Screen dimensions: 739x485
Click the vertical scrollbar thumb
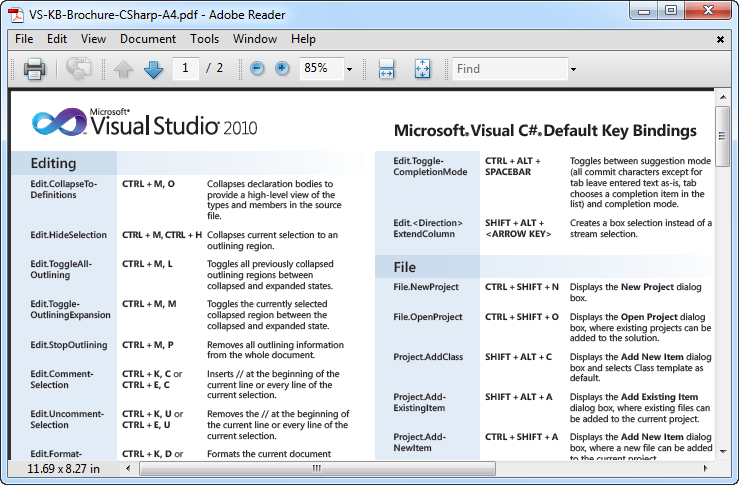[x=723, y=136]
